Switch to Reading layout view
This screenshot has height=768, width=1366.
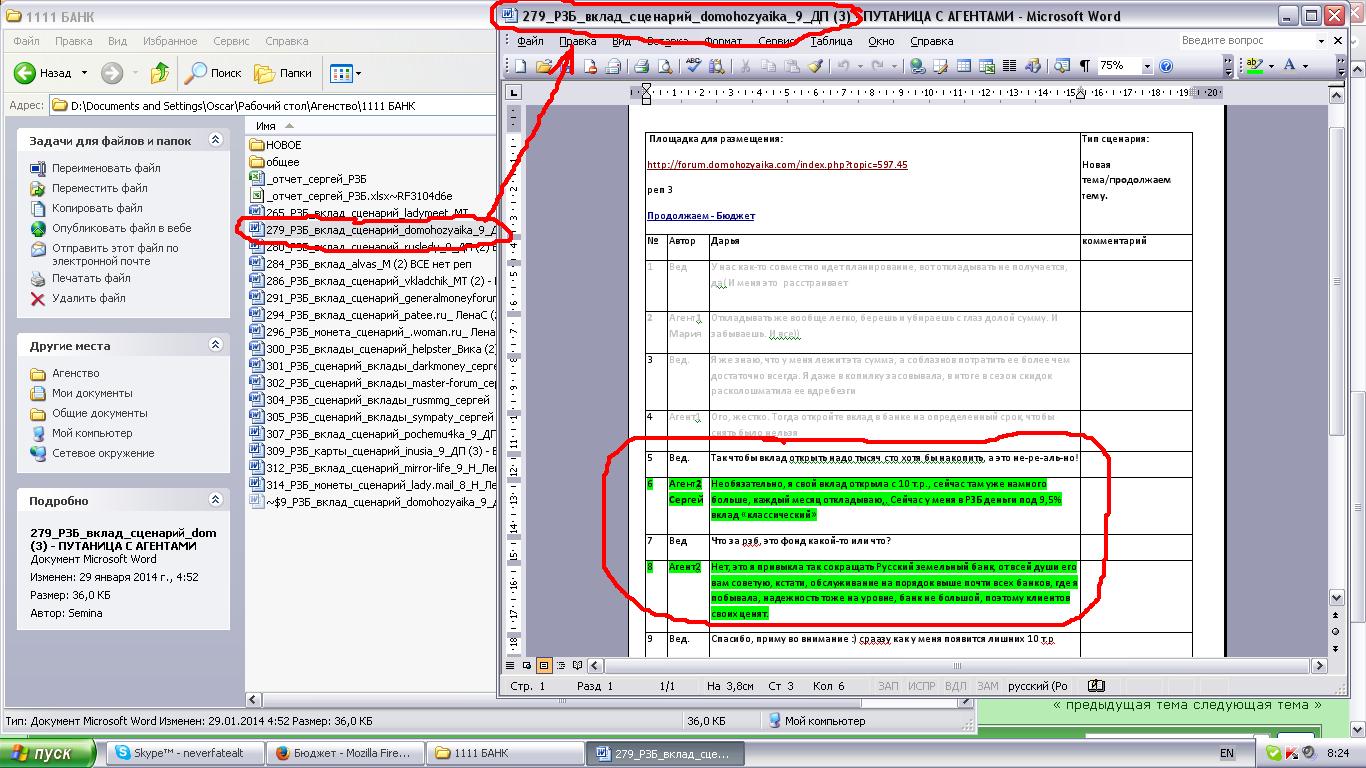pyautogui.click(x=577, y=665)
